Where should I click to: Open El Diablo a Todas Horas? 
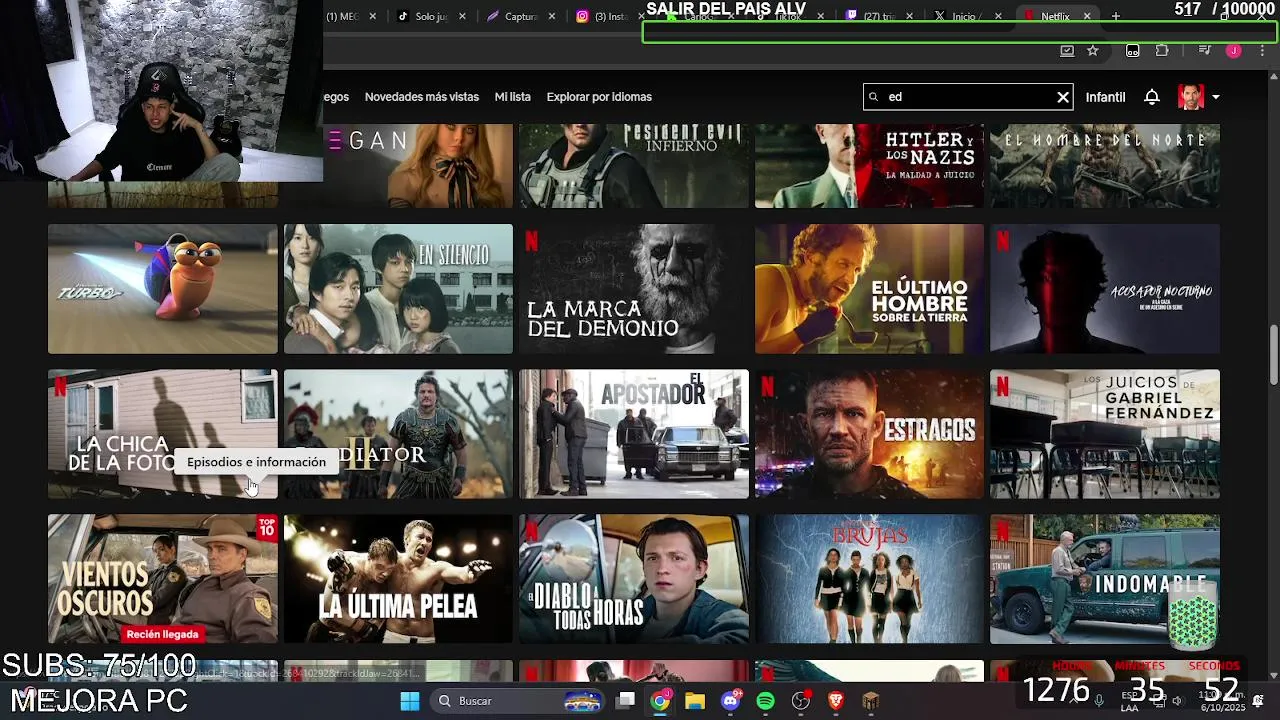tap(634, 579)
